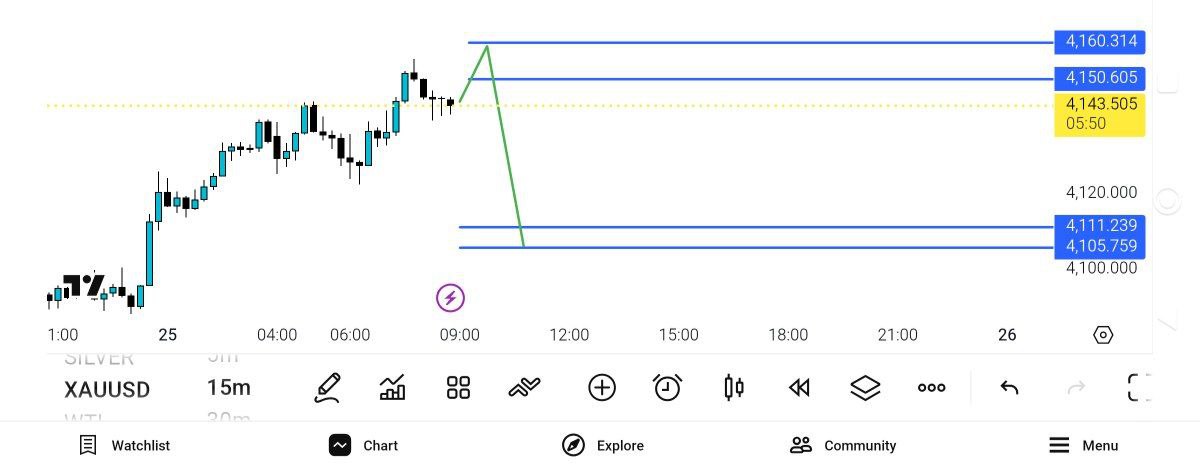Screen dimensions: 1200x470
Task: Open the indicators chart icon
Action: coord(393,387)
